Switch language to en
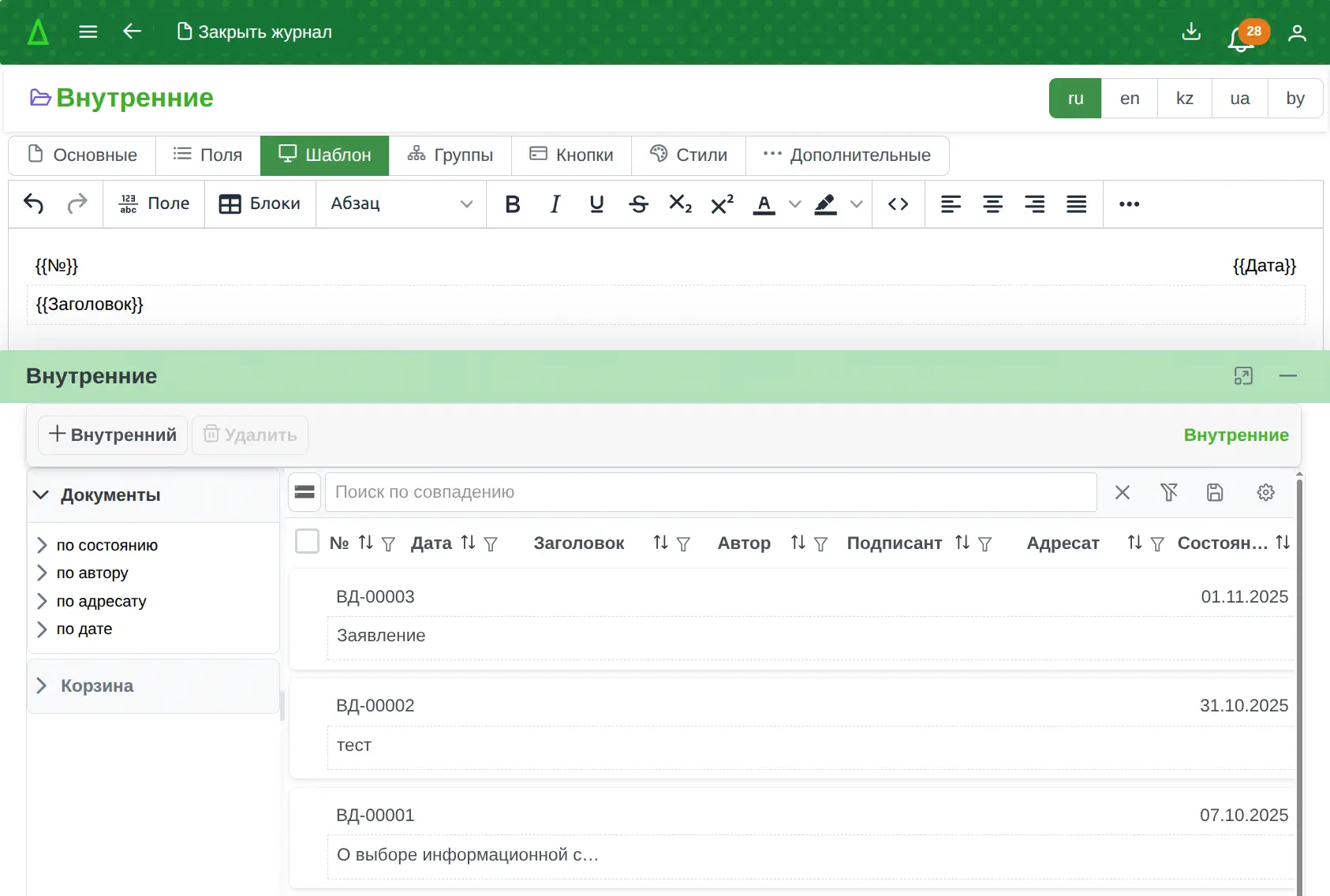1330x896 pixels. (x=1130, y=99)
